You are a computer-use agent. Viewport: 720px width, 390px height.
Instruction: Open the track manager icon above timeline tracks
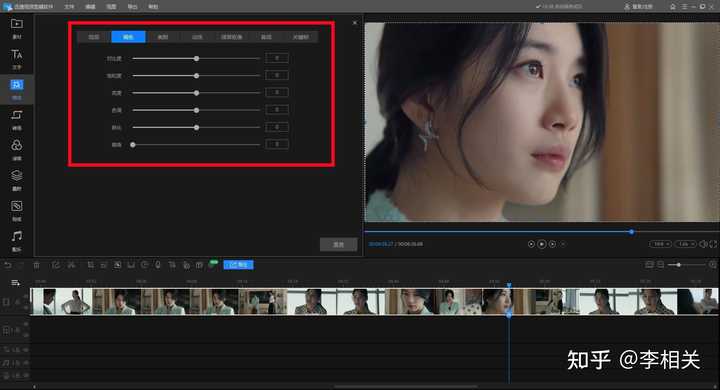coord(15,283)
